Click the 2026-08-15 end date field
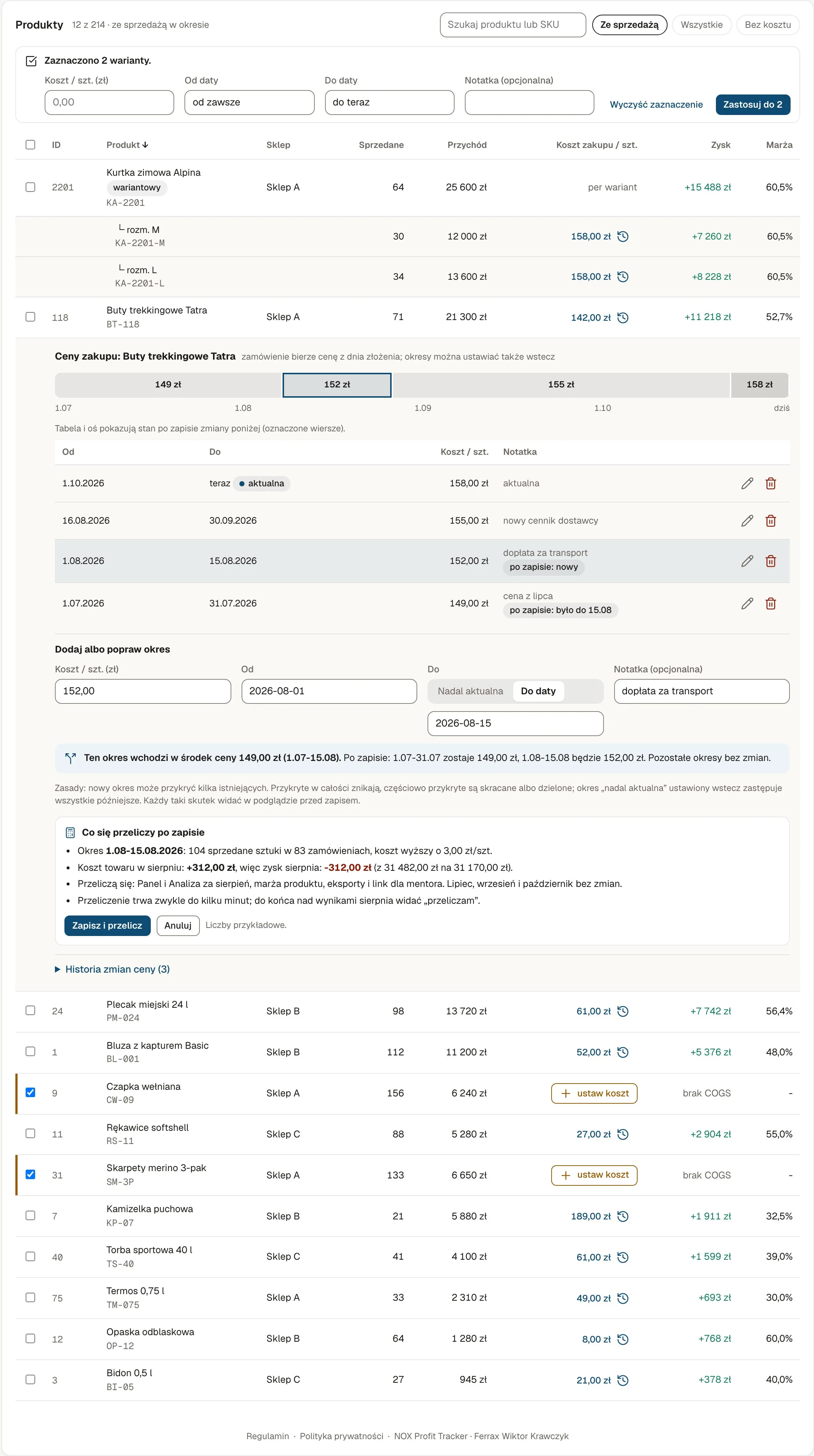The width and height of the screenshot is (814, 1456). point(515,723)
